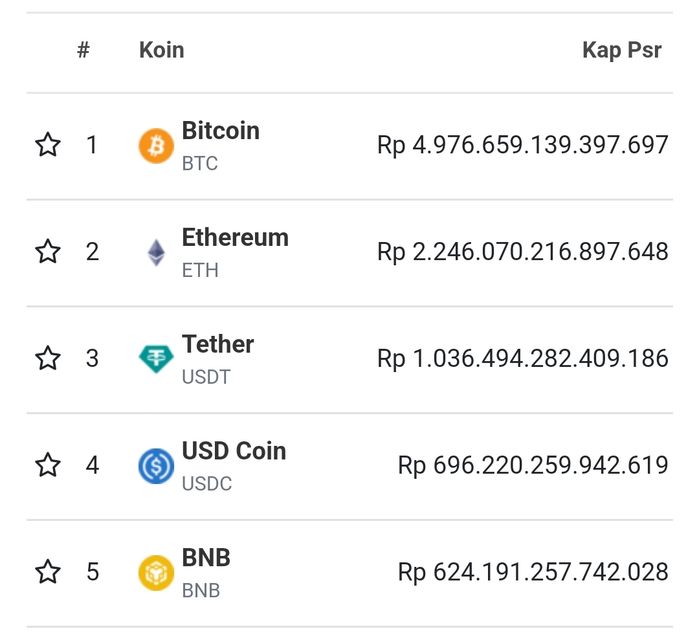Click the Ethereum diamond logo icon
The image size is (699, 640).
156,252
